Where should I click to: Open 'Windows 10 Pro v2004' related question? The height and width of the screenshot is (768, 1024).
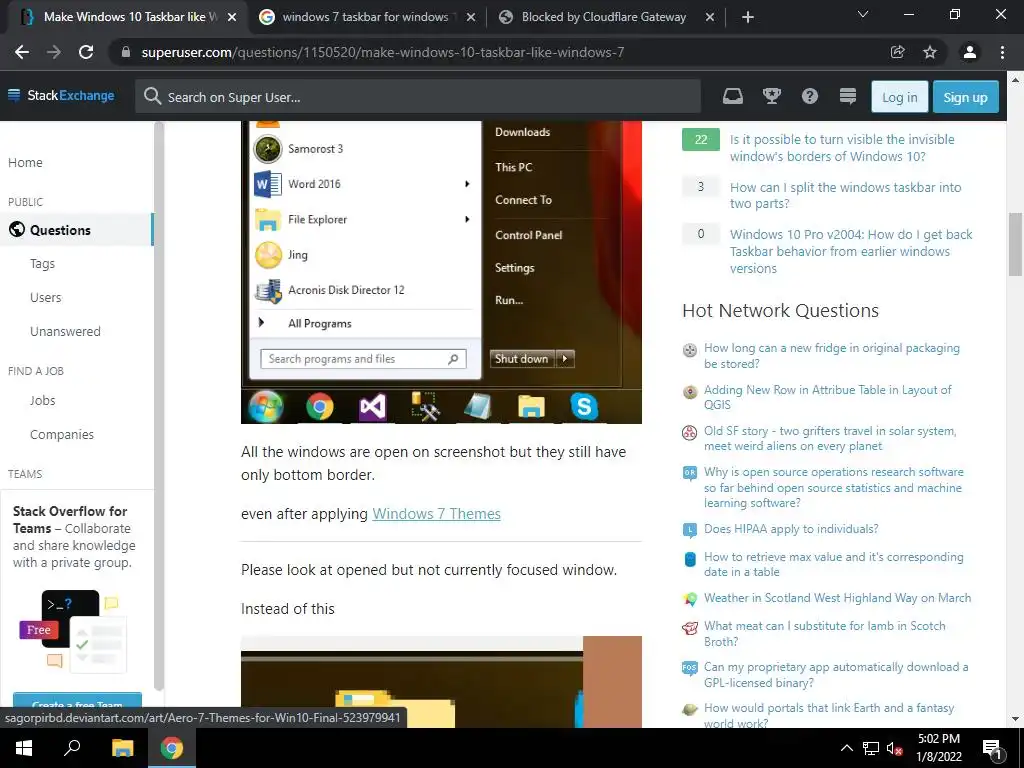pos(851,251)
